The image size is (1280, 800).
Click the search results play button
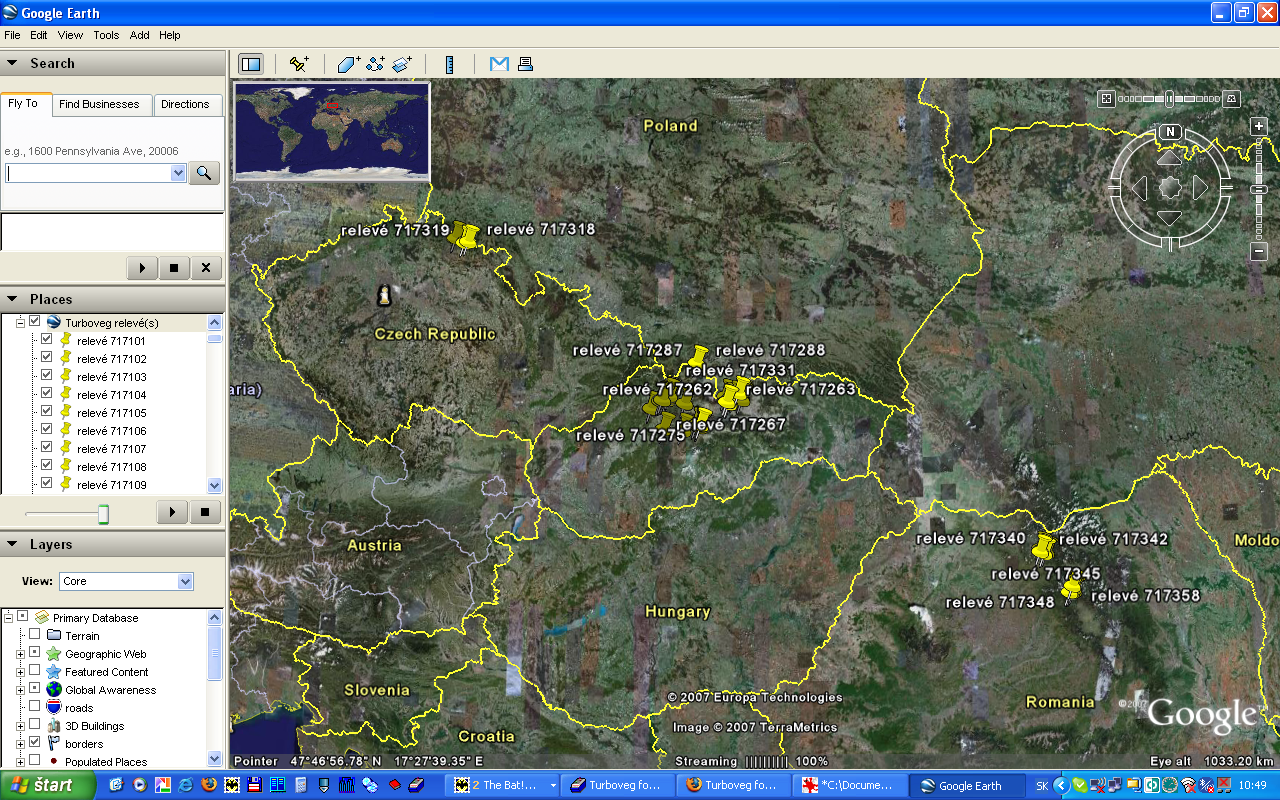tap(142, 268)
